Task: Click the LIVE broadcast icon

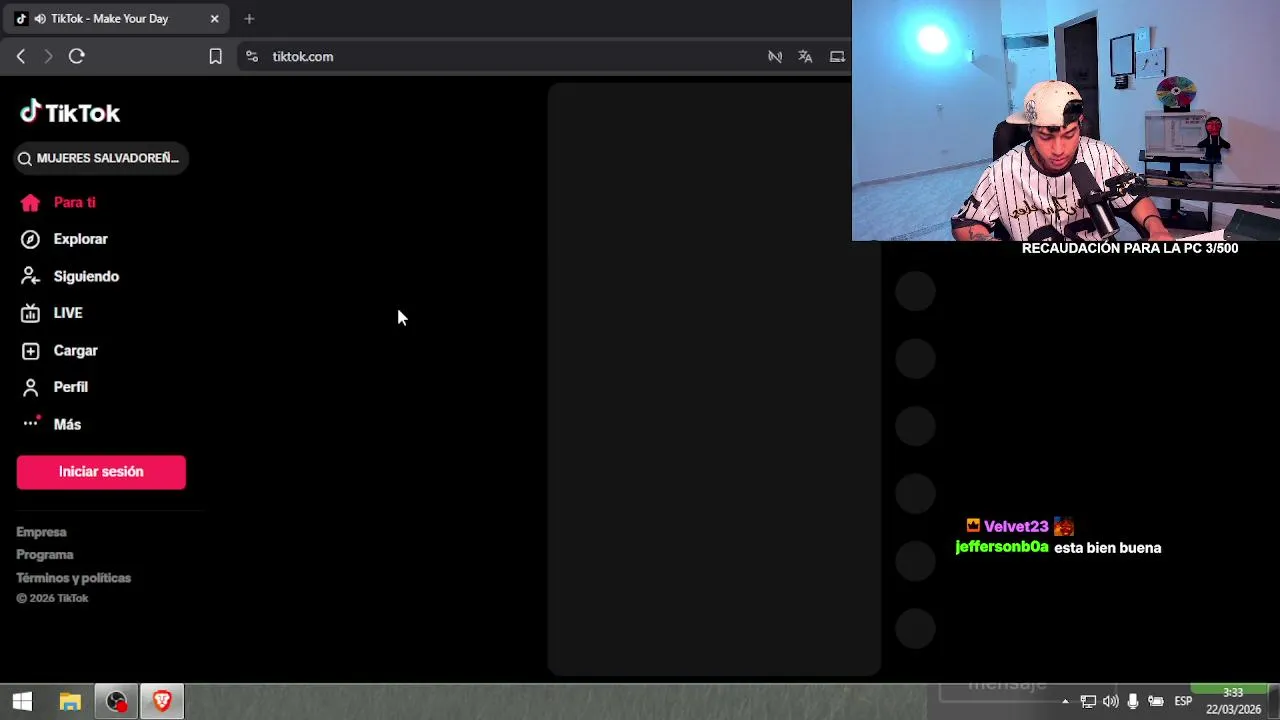Action: click(x=30, y=313)
